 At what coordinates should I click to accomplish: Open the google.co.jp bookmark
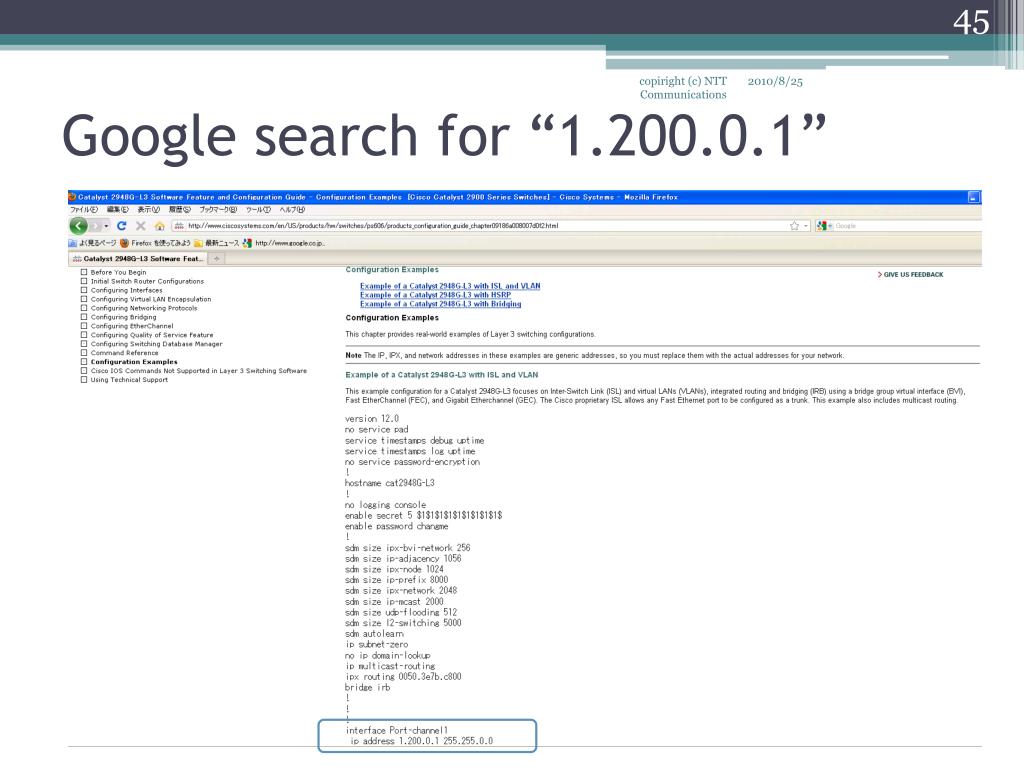[283, 243]
